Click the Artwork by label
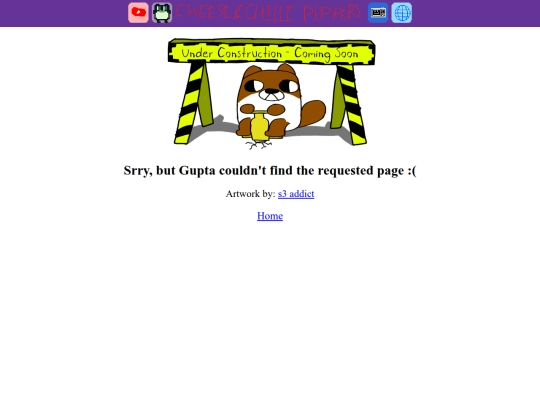This screenshot has width=540, height=405. click(251, 194)
